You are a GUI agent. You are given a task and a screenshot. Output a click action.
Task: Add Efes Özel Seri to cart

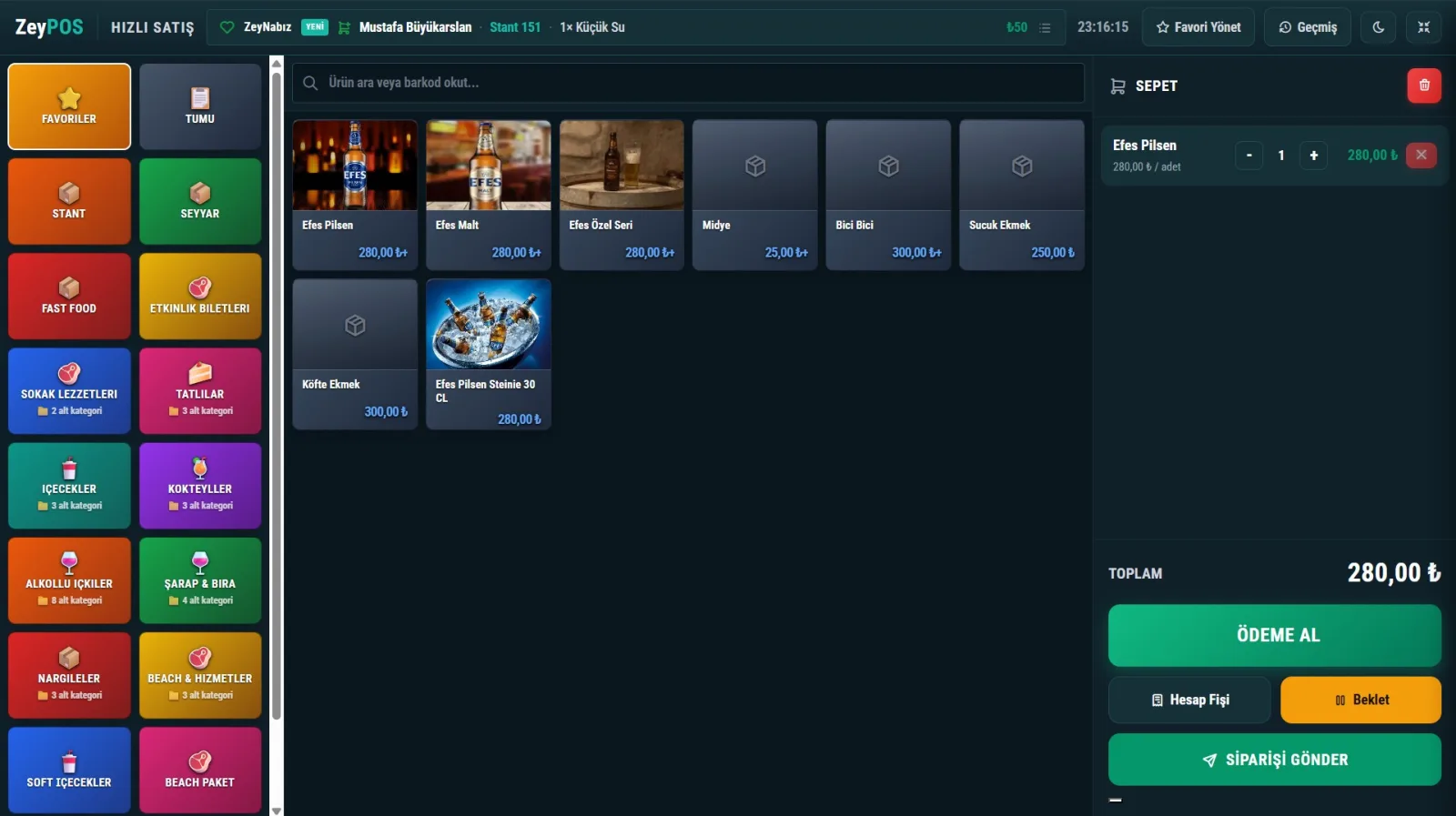coord(622,195)
